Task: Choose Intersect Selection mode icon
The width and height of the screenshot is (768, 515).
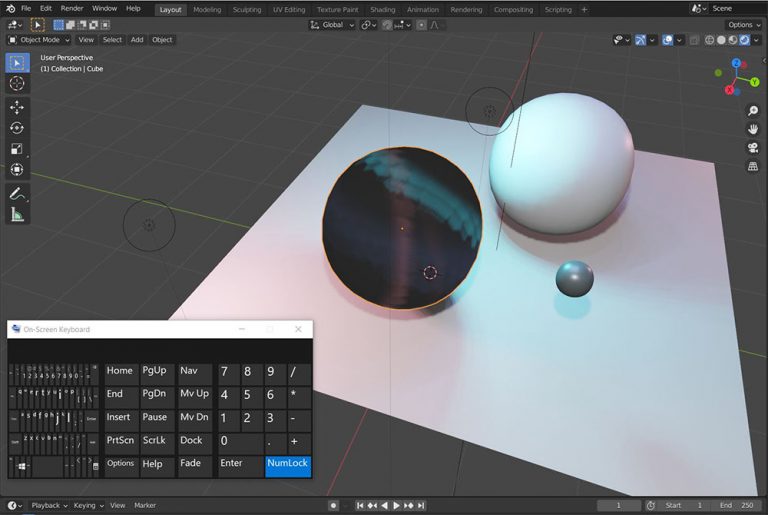Action: point(105,25)
